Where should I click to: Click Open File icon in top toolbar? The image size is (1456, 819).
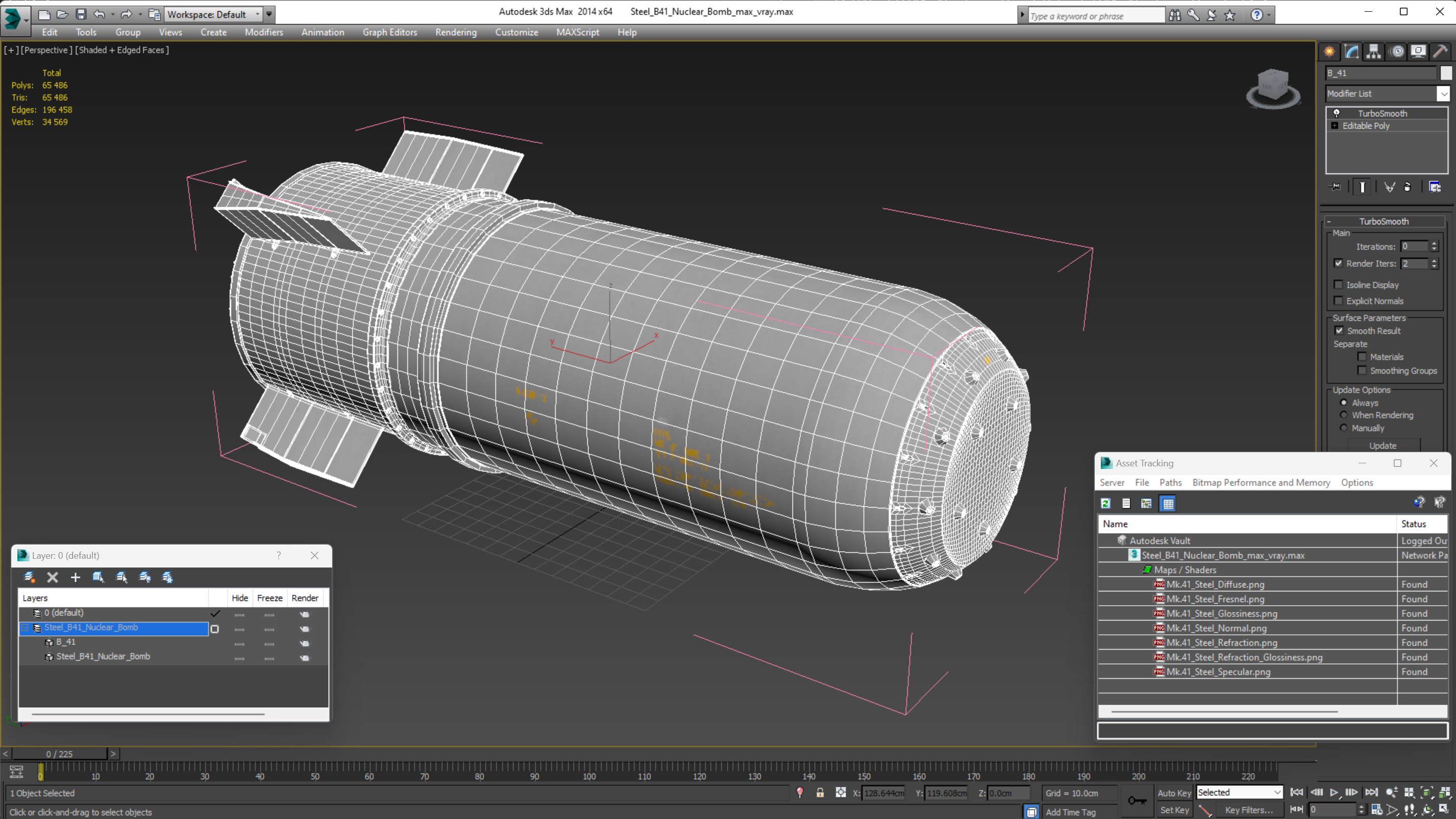pos(62,14)
